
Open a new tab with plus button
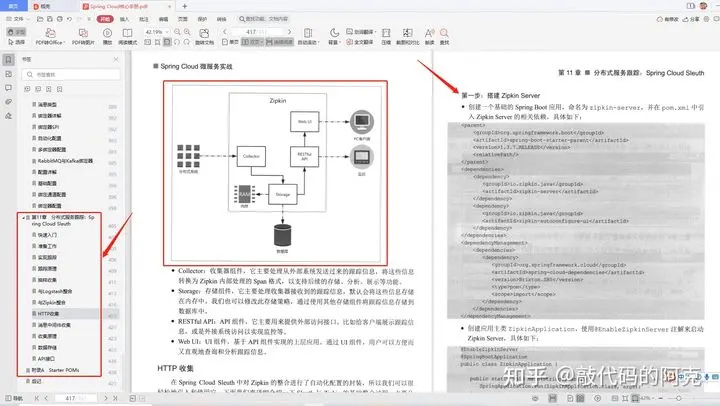click(185, 6)
